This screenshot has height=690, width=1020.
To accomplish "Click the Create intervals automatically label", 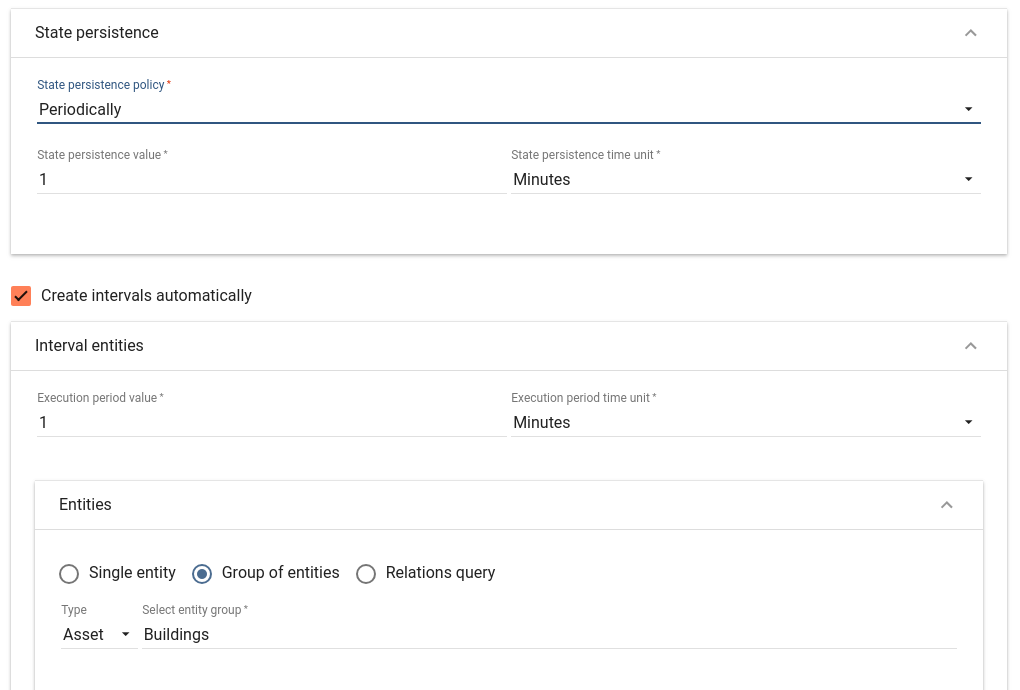I will (x=146, y=296).
